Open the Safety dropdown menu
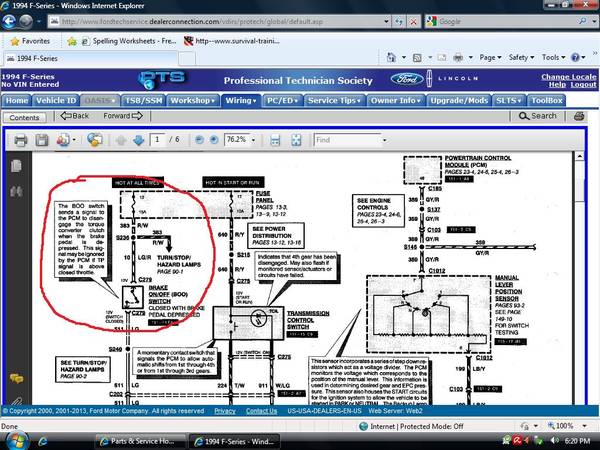The height and width of the screenshot is (450, 600). (x=521, y=58)
